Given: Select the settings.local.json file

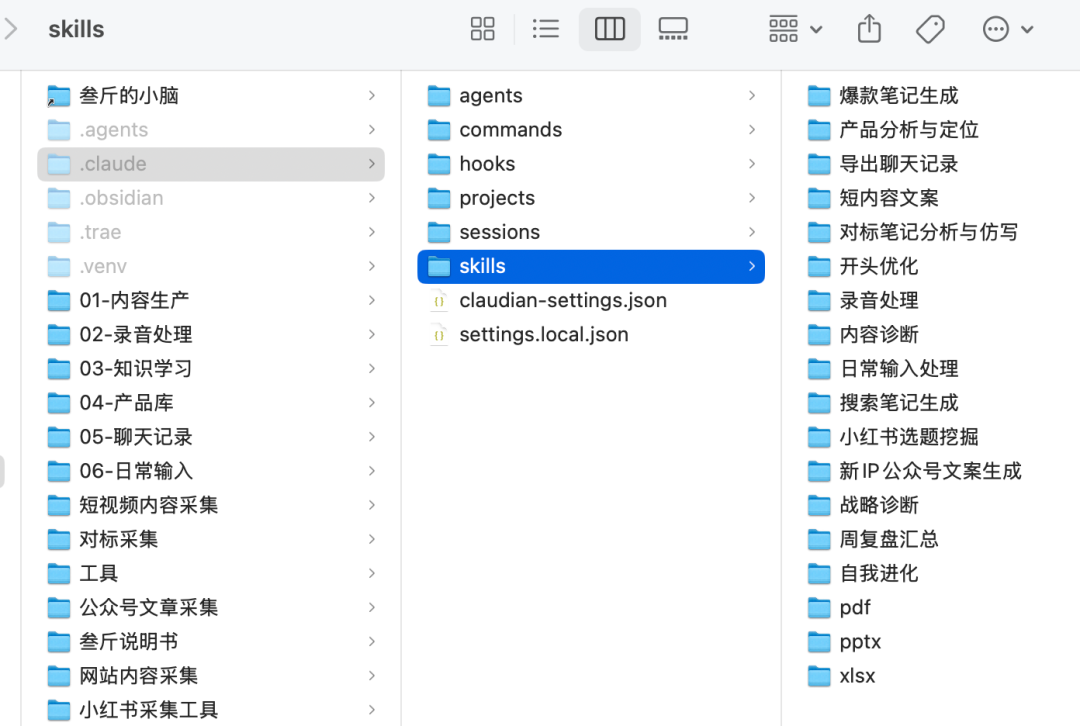Looking at the screenshot, I should coord(543,334).
